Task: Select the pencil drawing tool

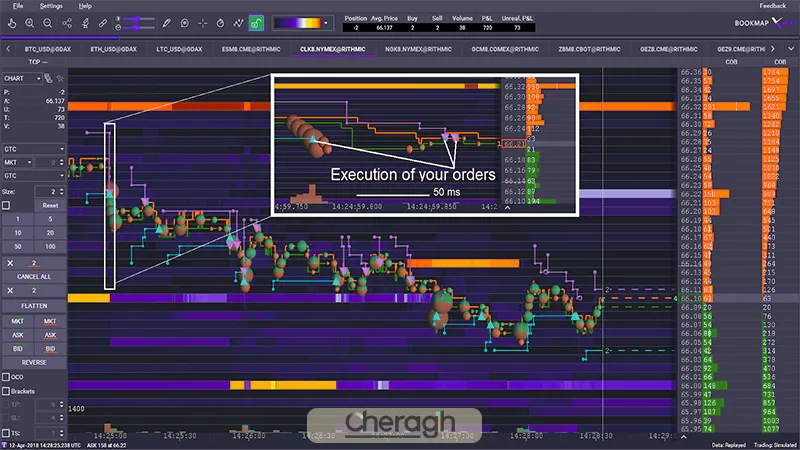Action: click(166, 21)
